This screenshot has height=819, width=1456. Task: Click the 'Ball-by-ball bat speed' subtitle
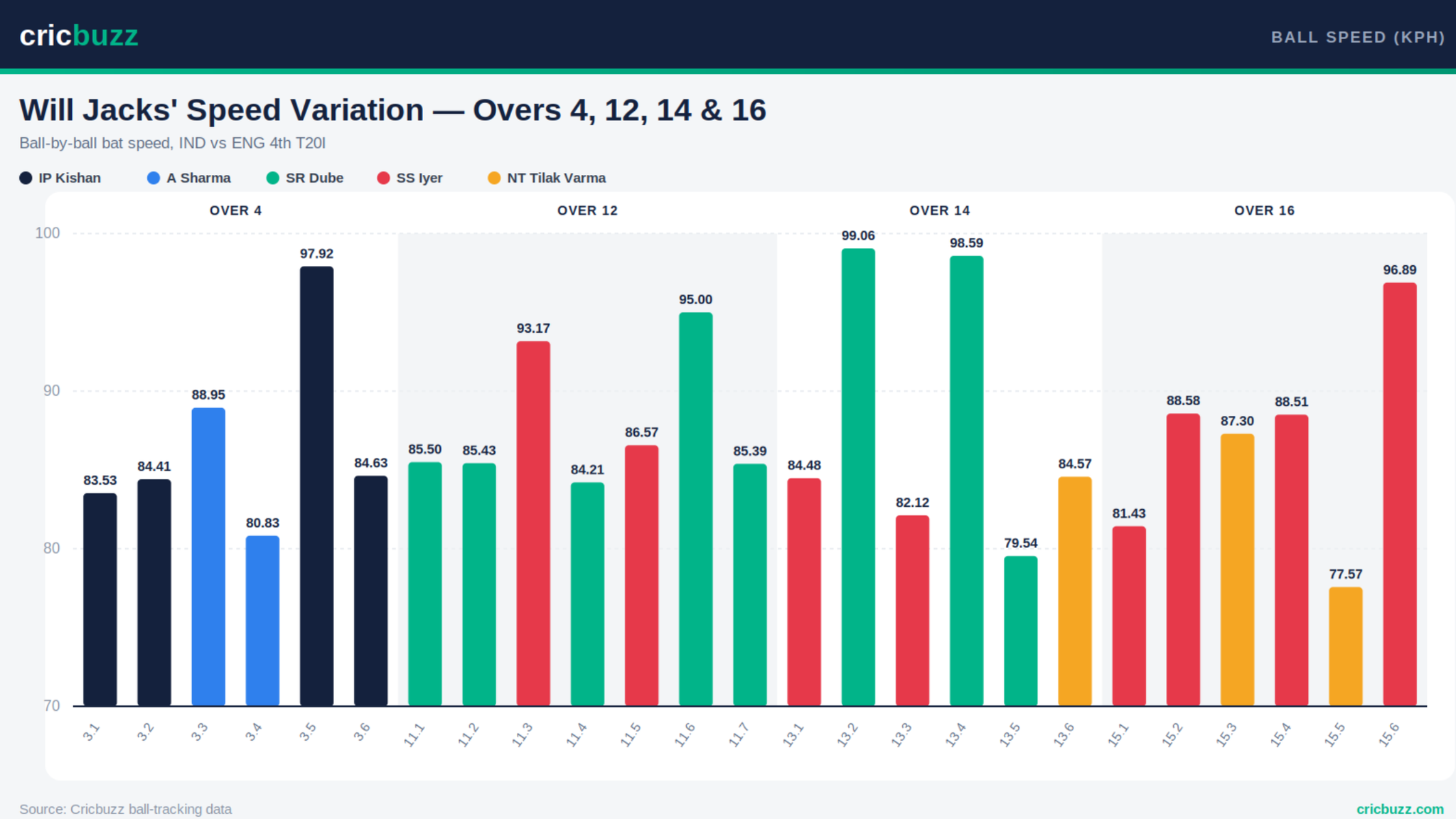pyautogui.click(x=172, y=143)
